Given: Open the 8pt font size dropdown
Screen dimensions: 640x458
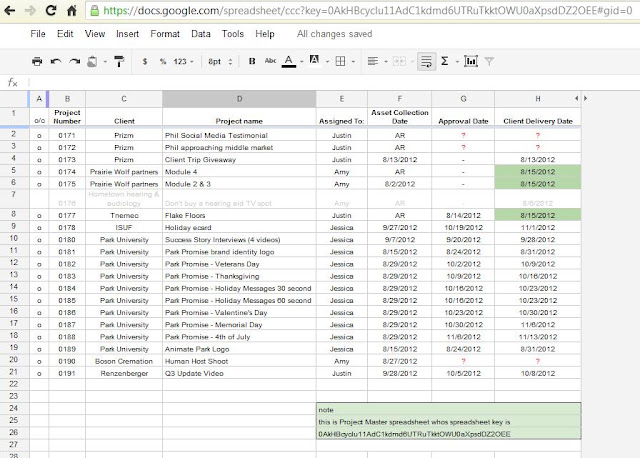Looking at the screenshot, I should click(220, 61).
